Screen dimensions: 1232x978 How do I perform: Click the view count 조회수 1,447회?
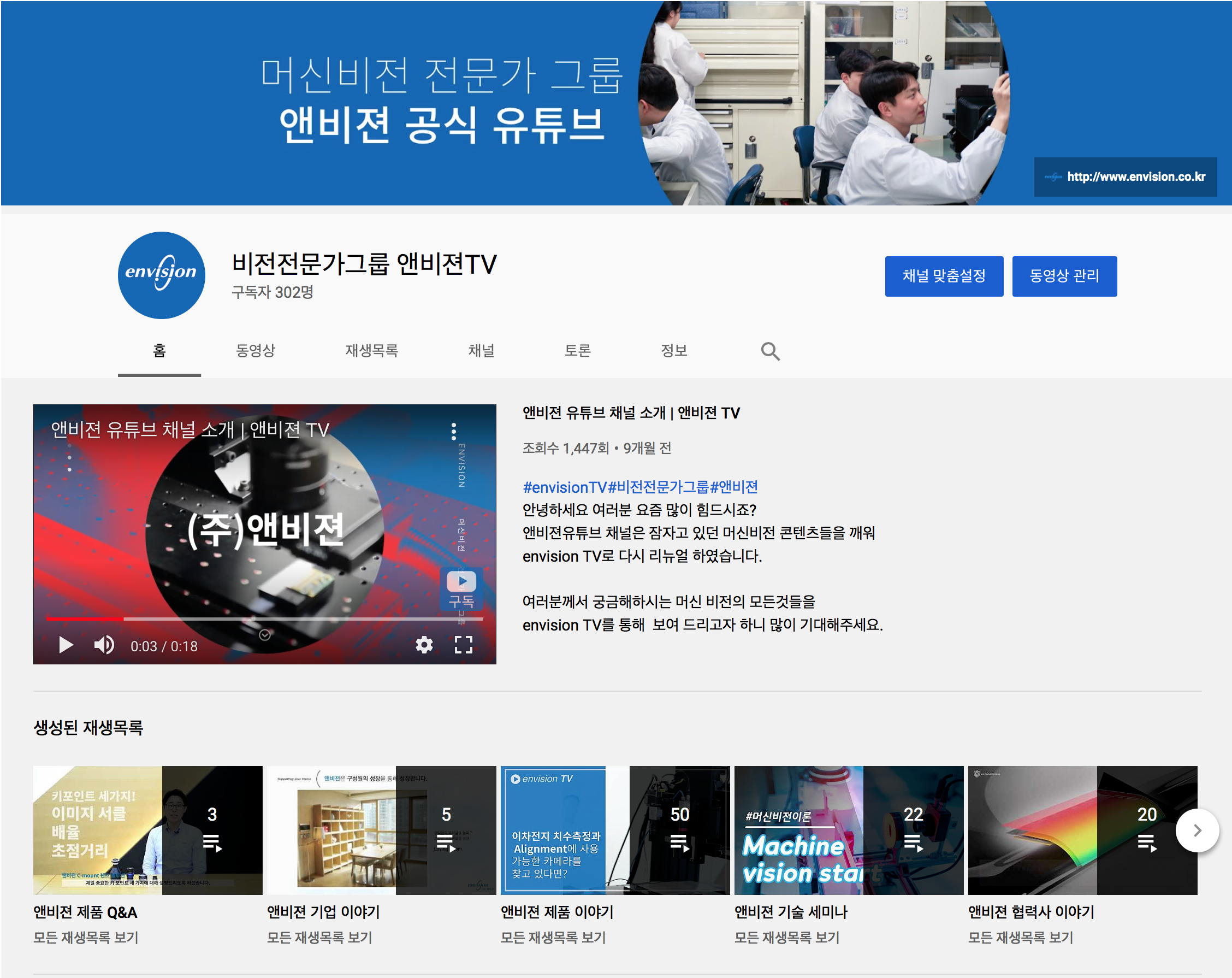(x=566, y=448)
